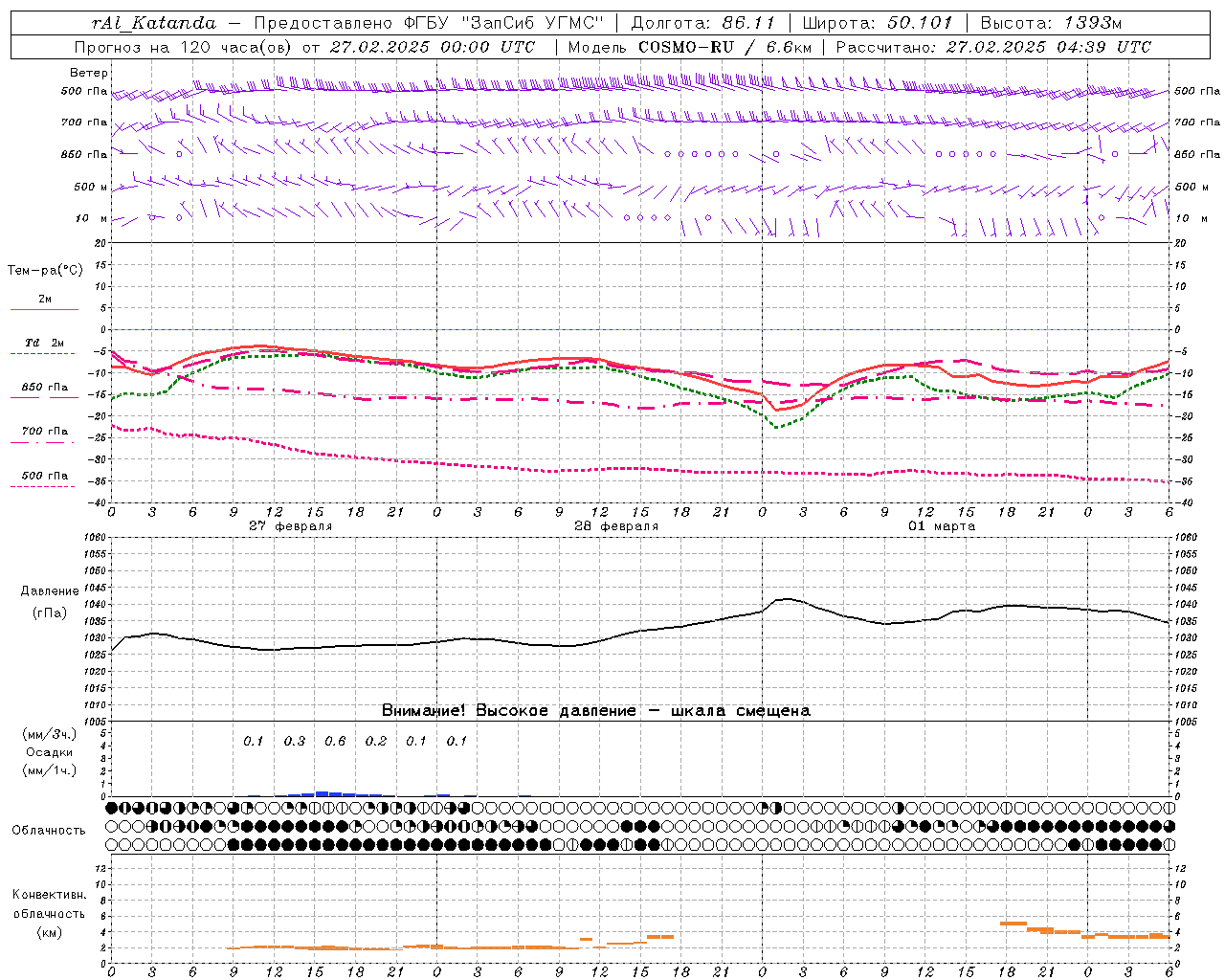Click the Осадки precipitation label
1225x980 pixels.
tap(50, 752)
